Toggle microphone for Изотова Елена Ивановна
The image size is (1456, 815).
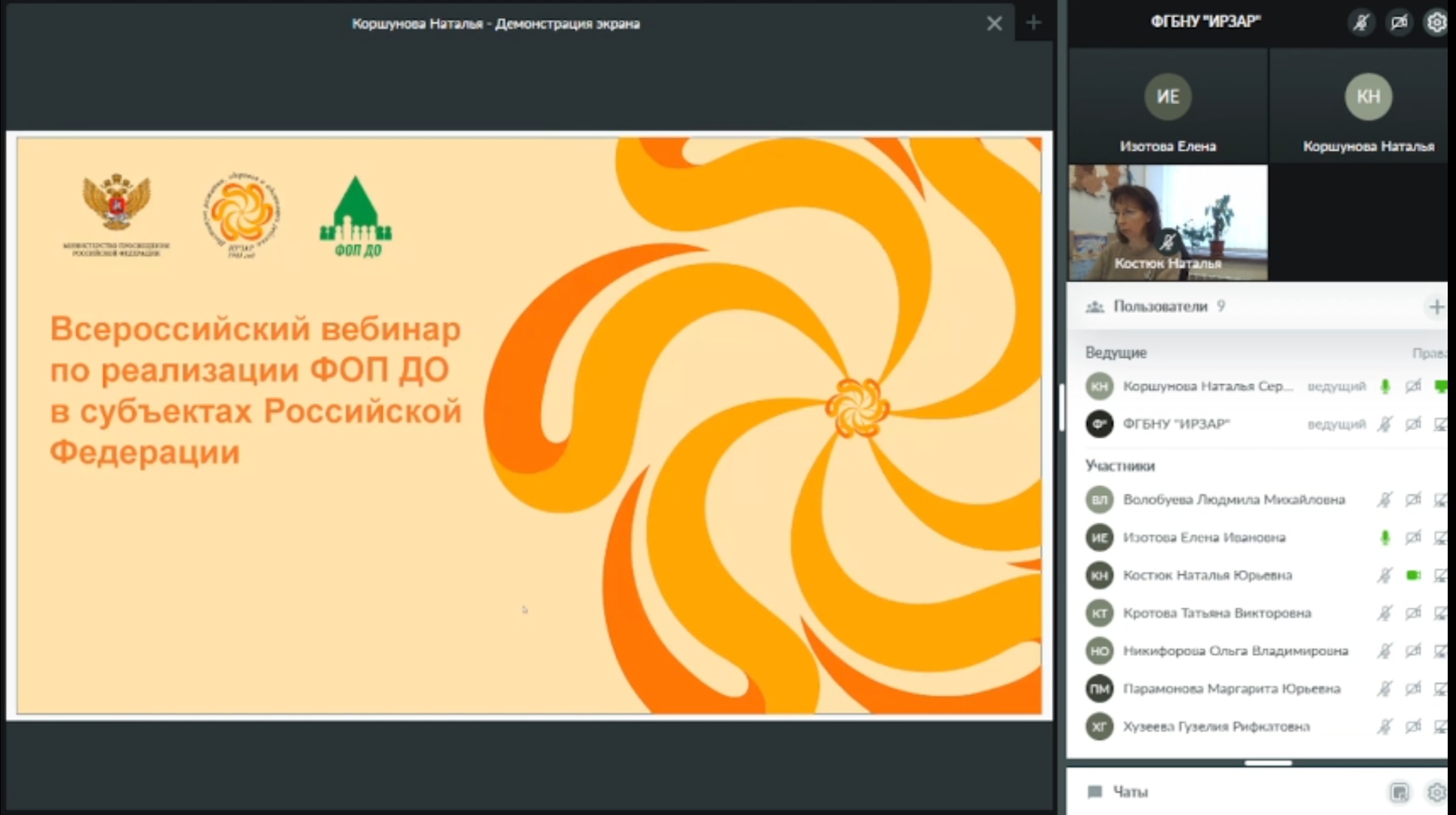(1385, 537)
